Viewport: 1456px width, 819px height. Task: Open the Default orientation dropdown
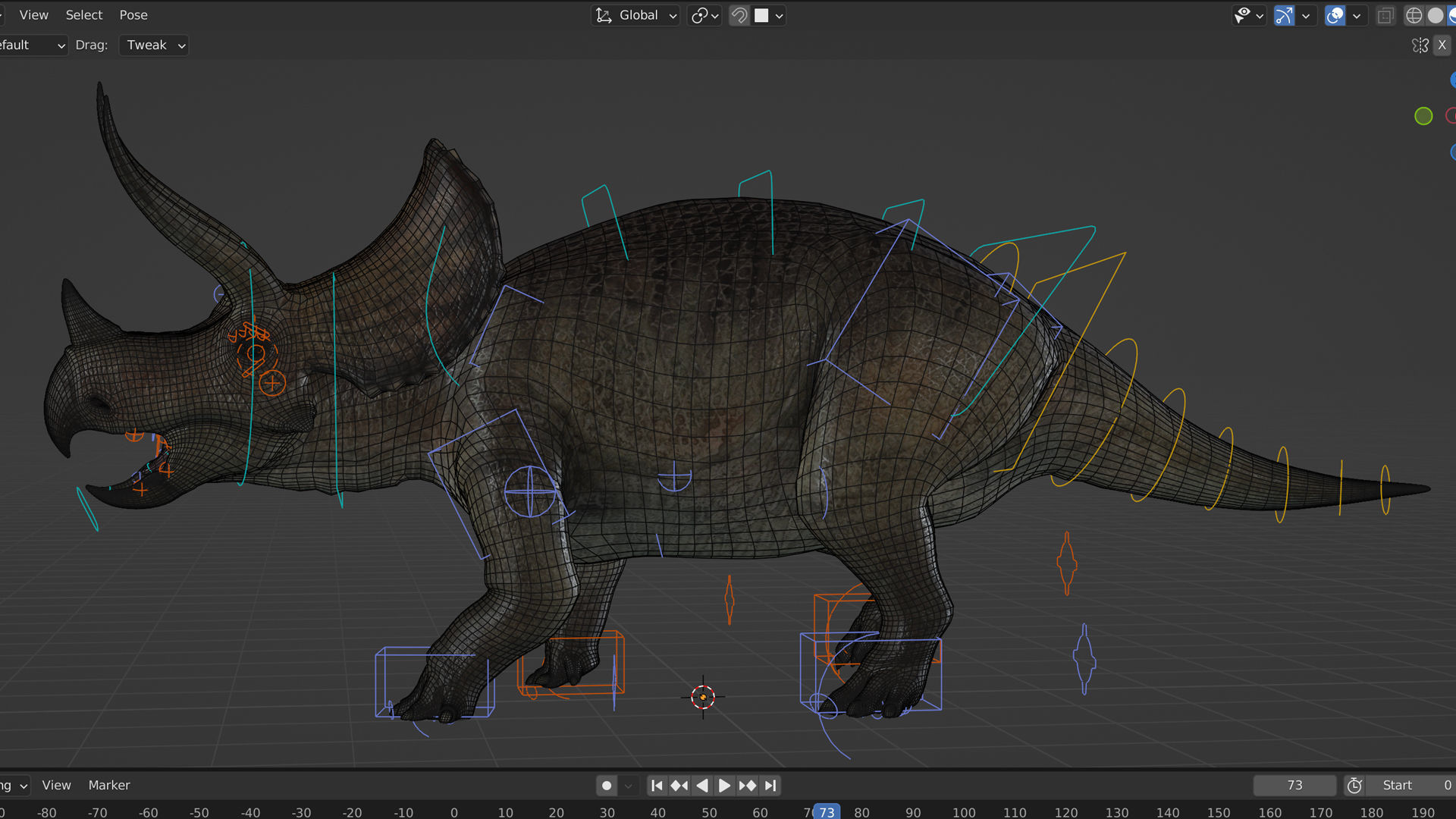coord(32,45)
